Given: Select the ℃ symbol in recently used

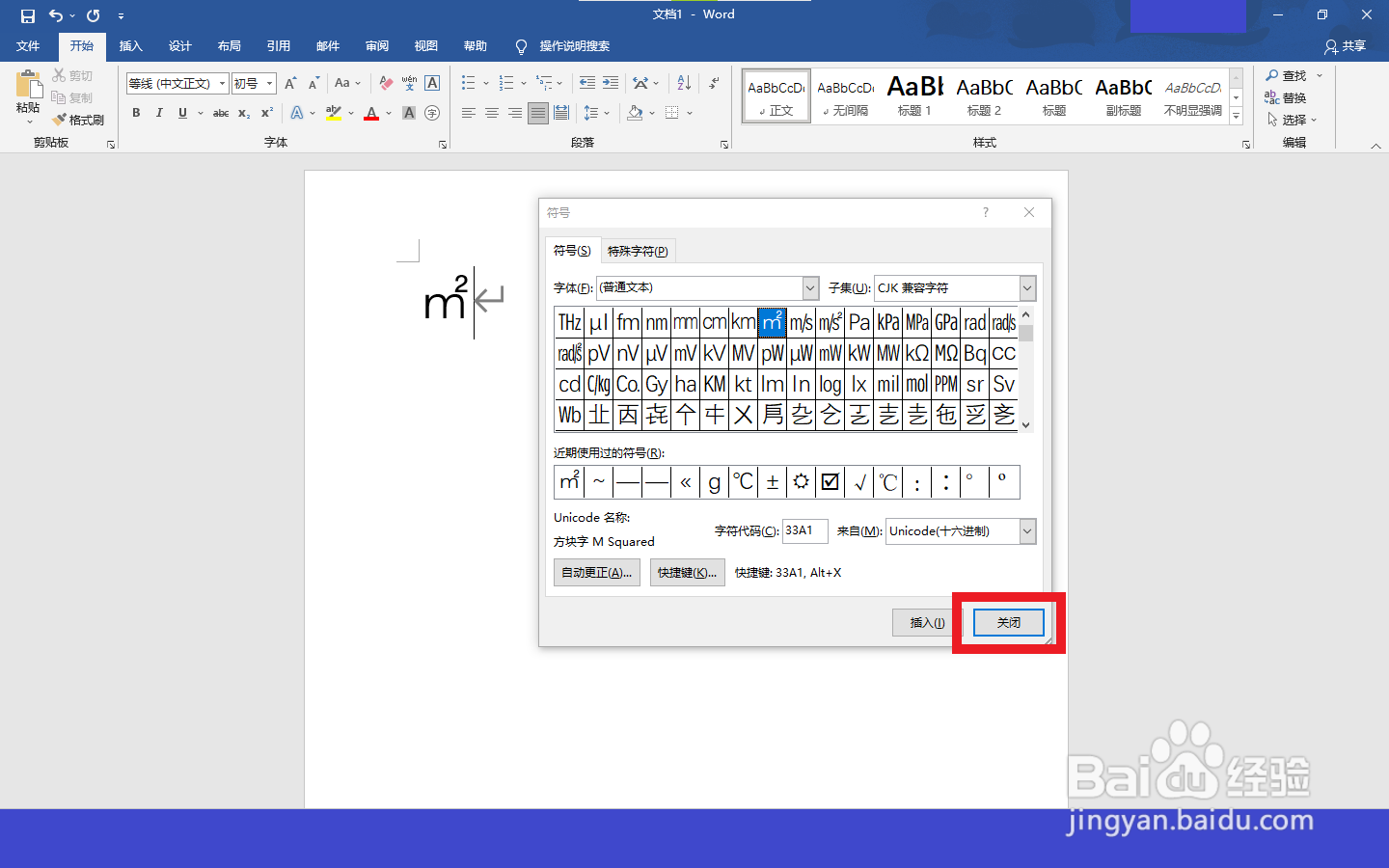Looking at the screenshot, I should [743, 481].
